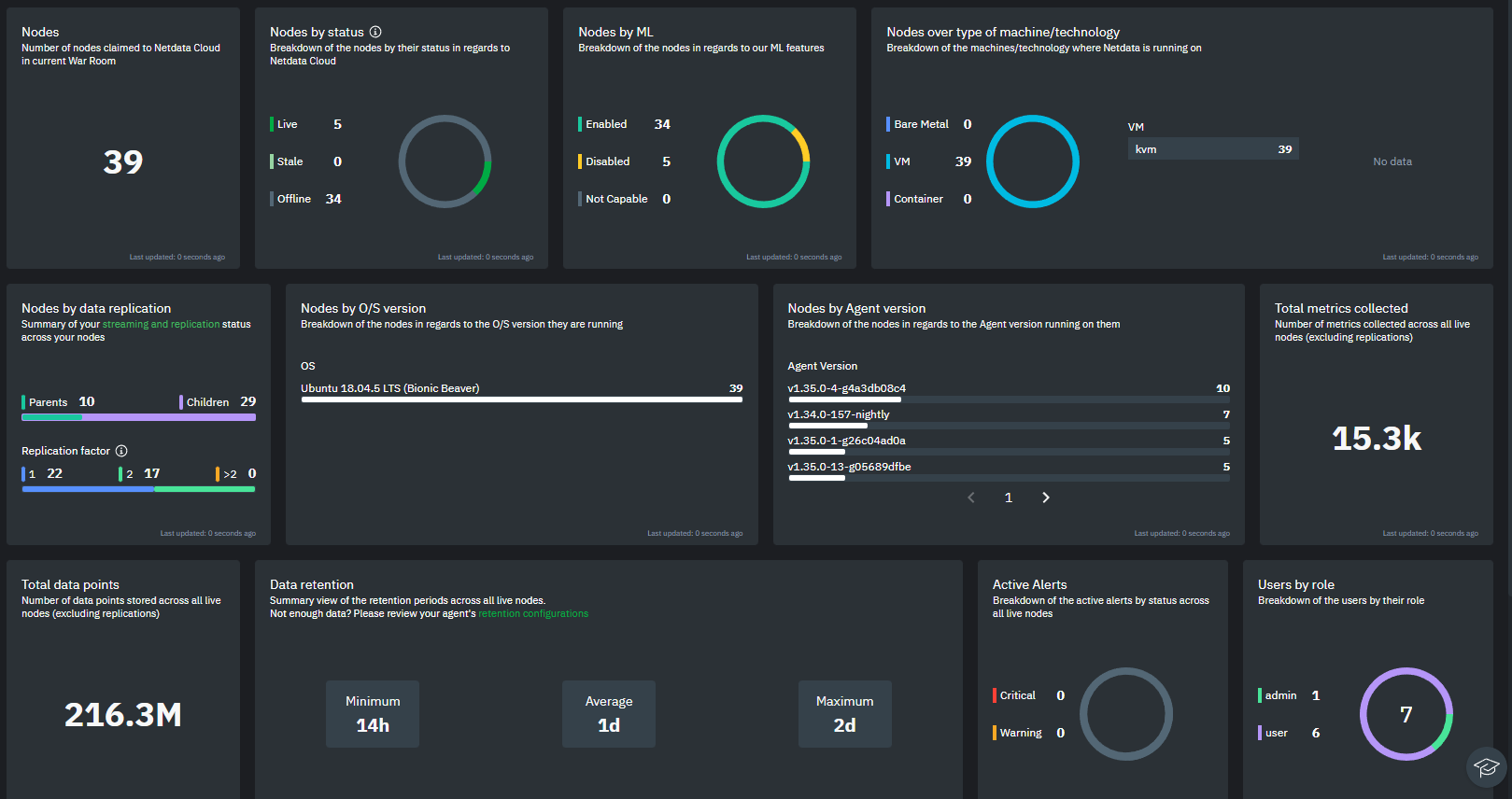This screenshot has height=799, width=1512.
Task: Click the 39 total nodes value
Action: coord(123,162)
